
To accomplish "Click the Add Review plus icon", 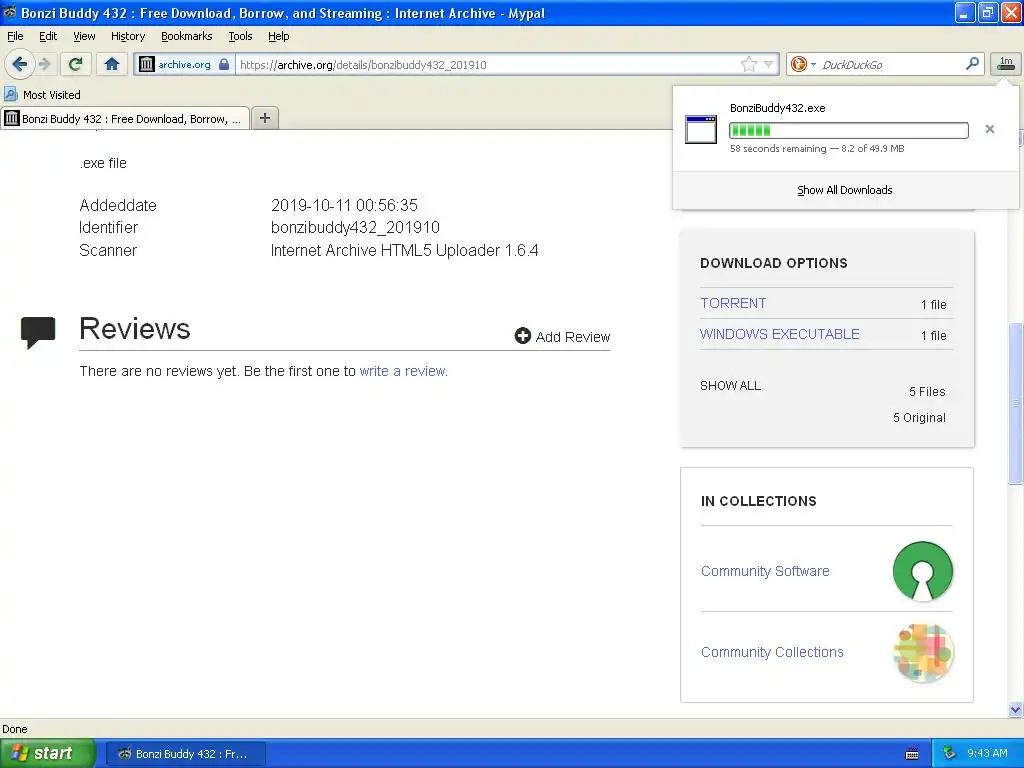I will 522,336.
